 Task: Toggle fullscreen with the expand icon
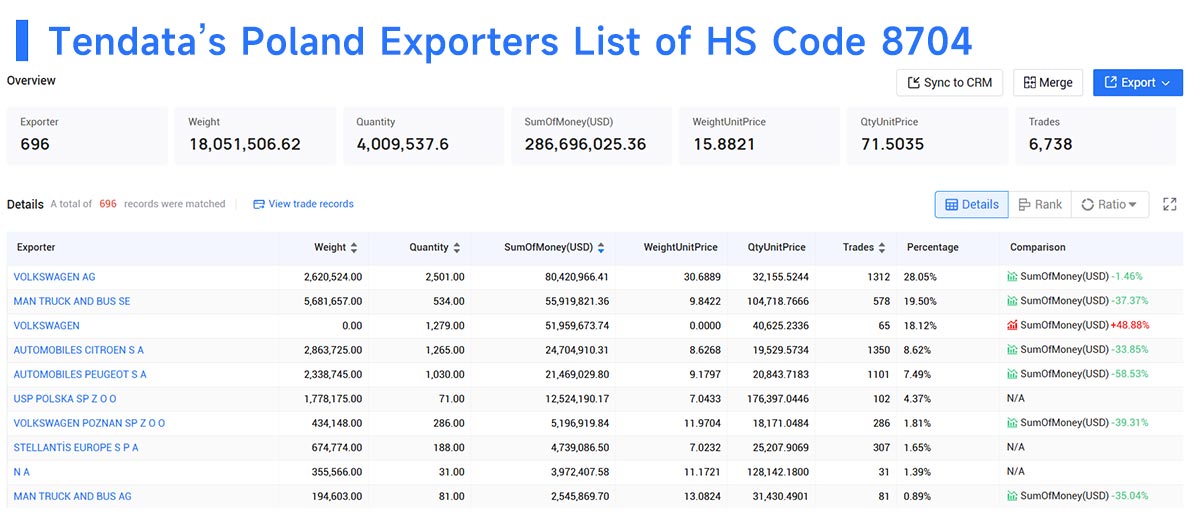1170,204
